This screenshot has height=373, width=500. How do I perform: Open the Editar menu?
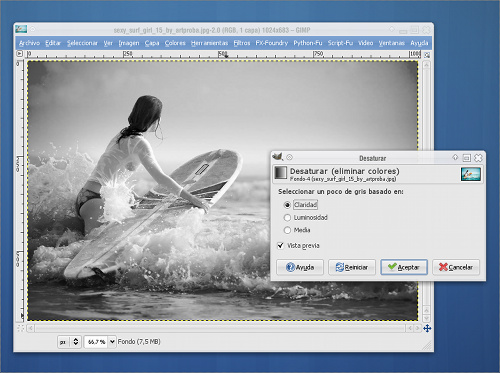(x=53, y=43)
